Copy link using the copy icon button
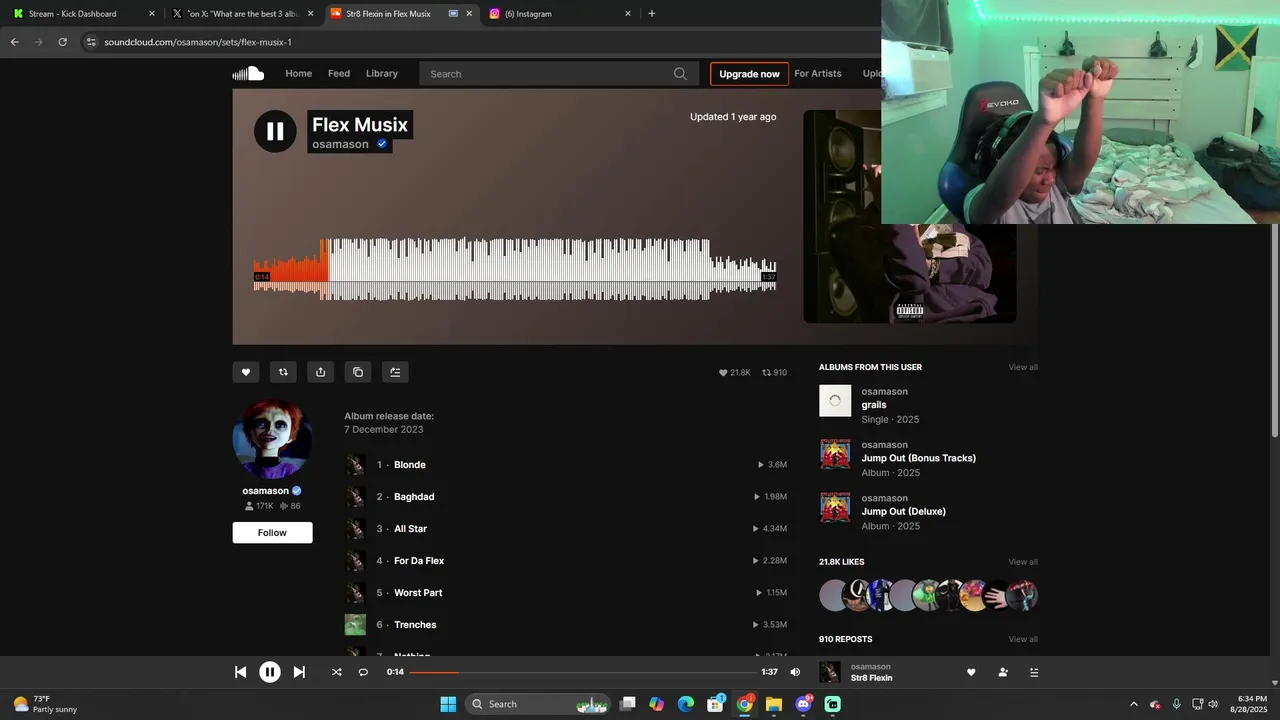 tap(358, 372)
